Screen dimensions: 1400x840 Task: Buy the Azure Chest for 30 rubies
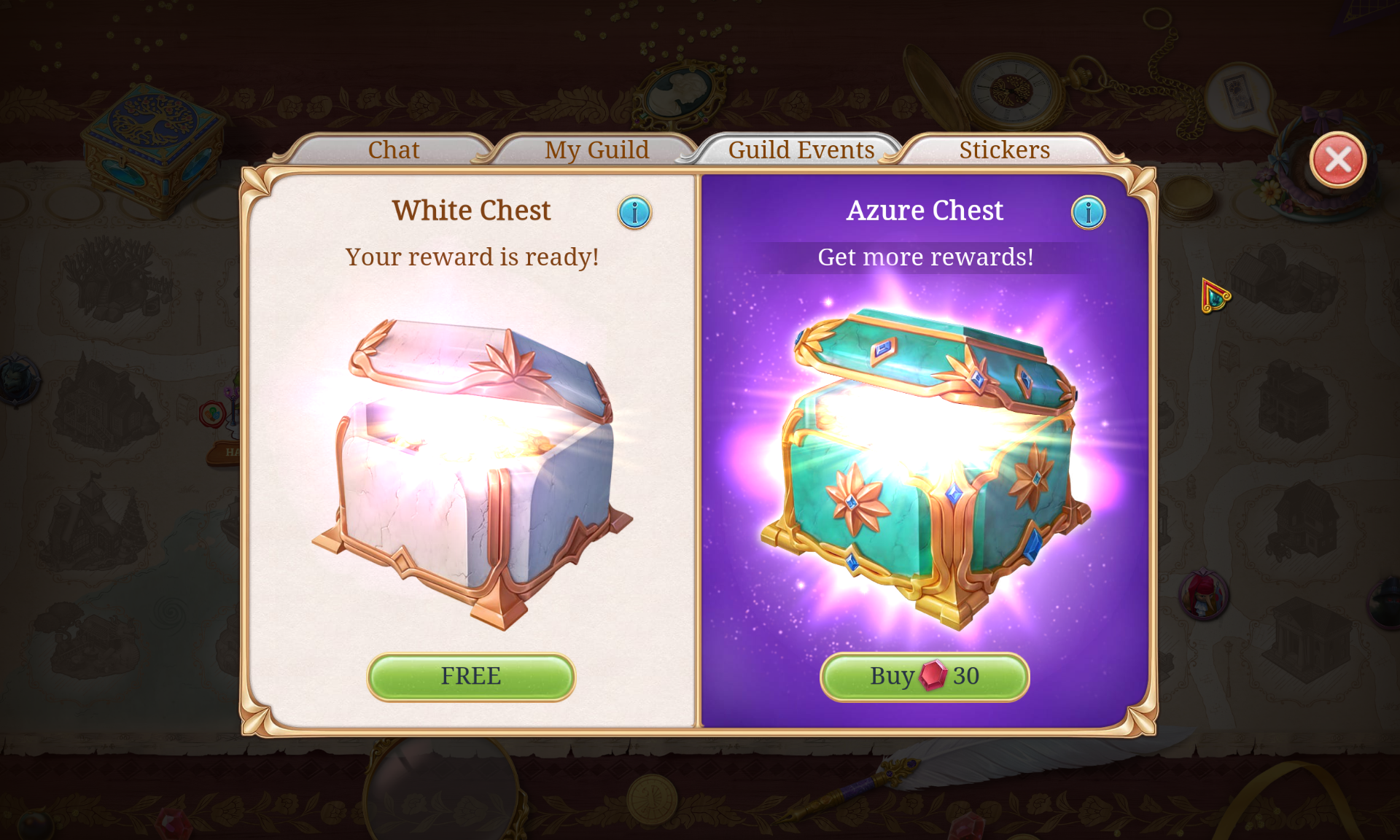(925, 677)
